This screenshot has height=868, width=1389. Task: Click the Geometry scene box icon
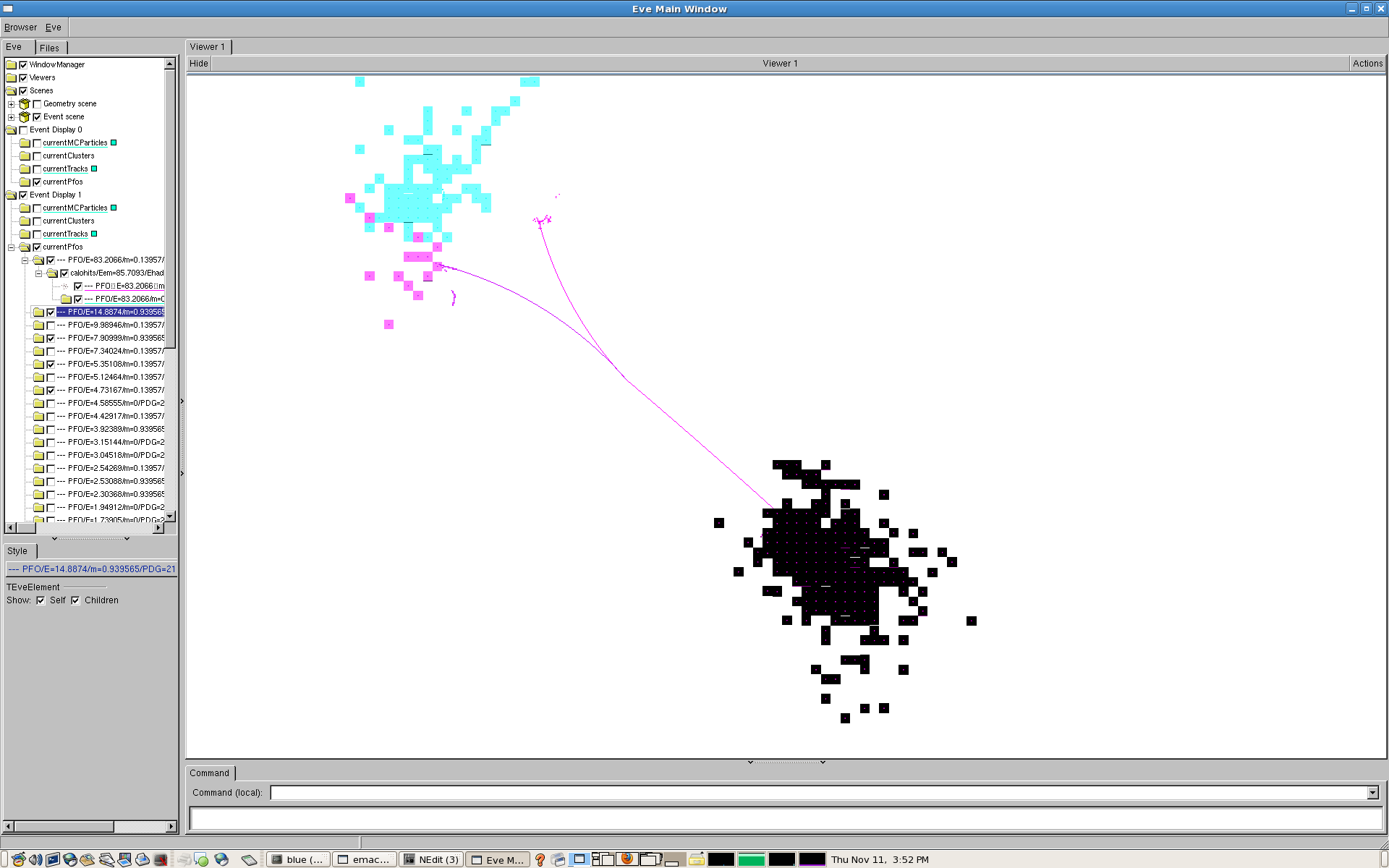click(25, 104)
